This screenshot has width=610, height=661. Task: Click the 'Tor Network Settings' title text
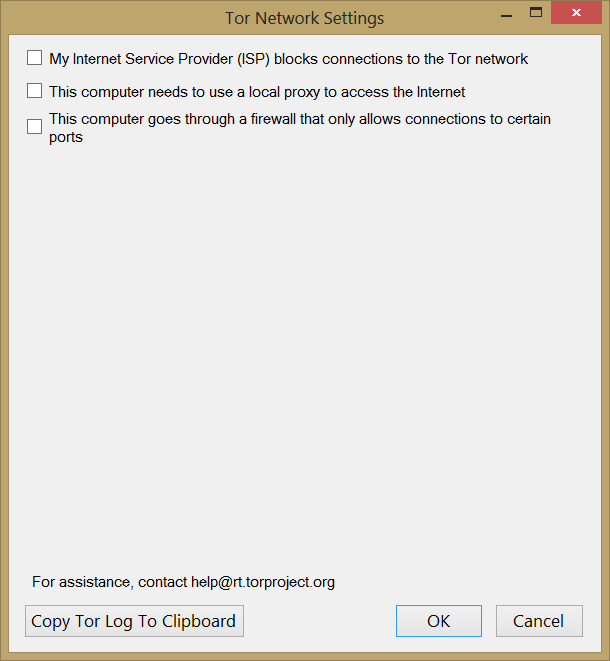coord(304,18)
